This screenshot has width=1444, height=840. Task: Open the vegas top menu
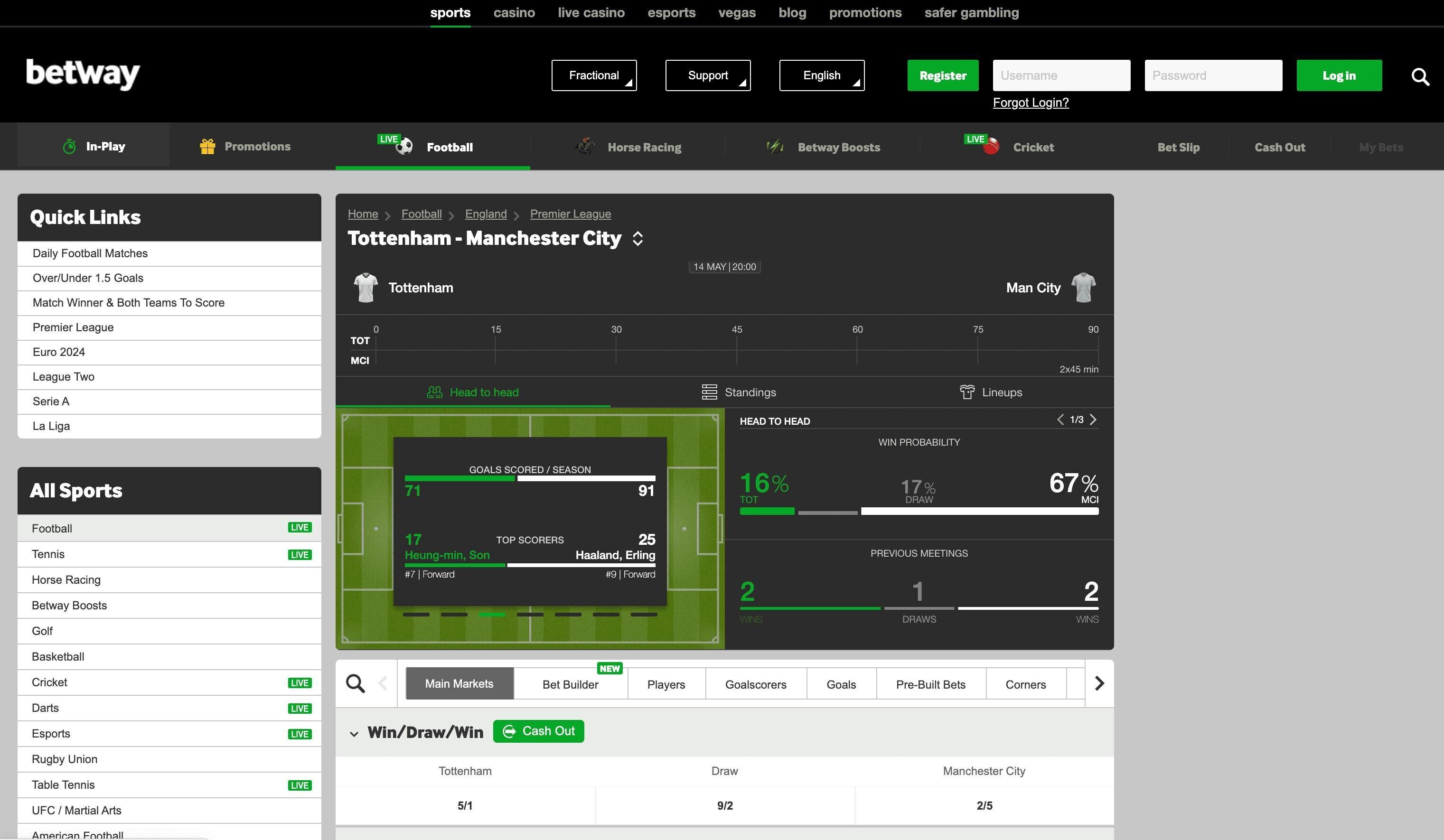tap(737, 13)
